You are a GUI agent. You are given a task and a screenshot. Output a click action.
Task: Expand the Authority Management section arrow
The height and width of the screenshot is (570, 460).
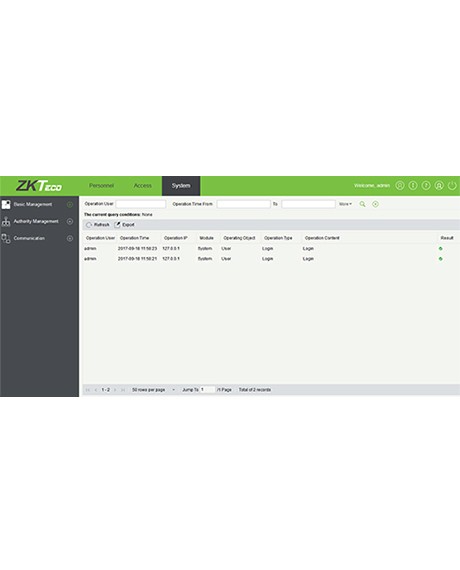pyautogui.click(x=70, y=221)
